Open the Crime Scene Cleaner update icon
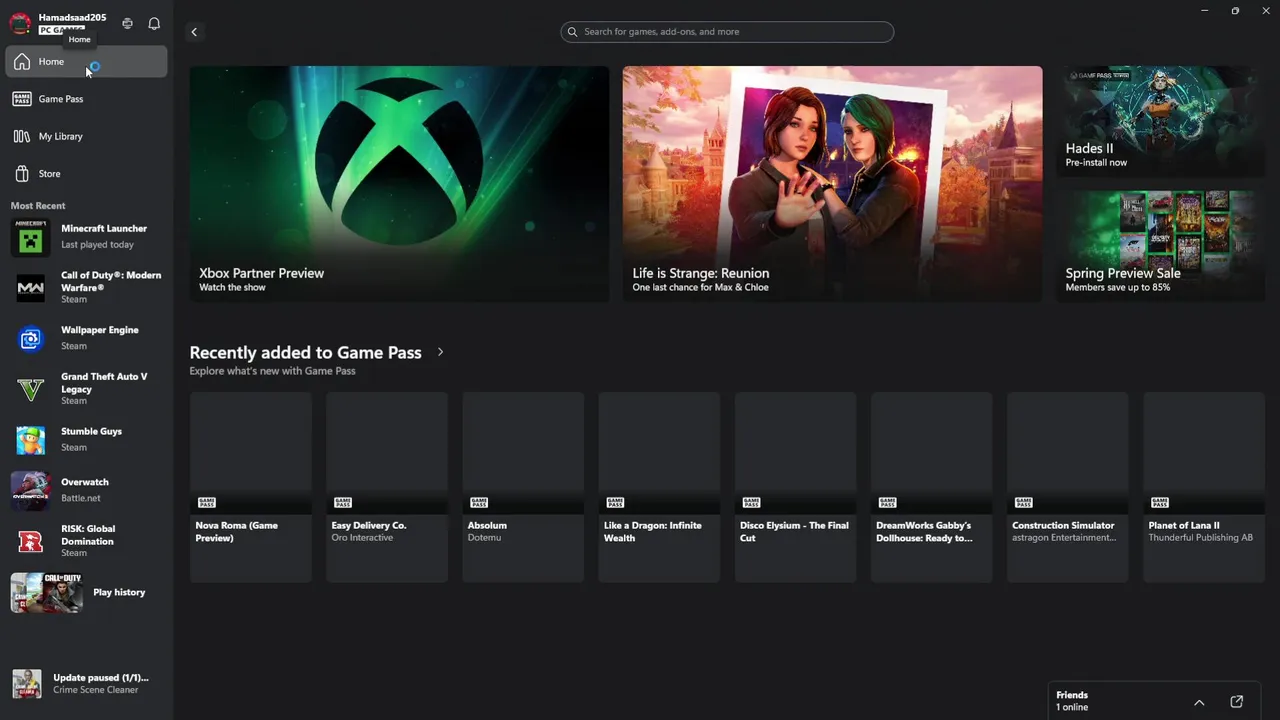 27,683
